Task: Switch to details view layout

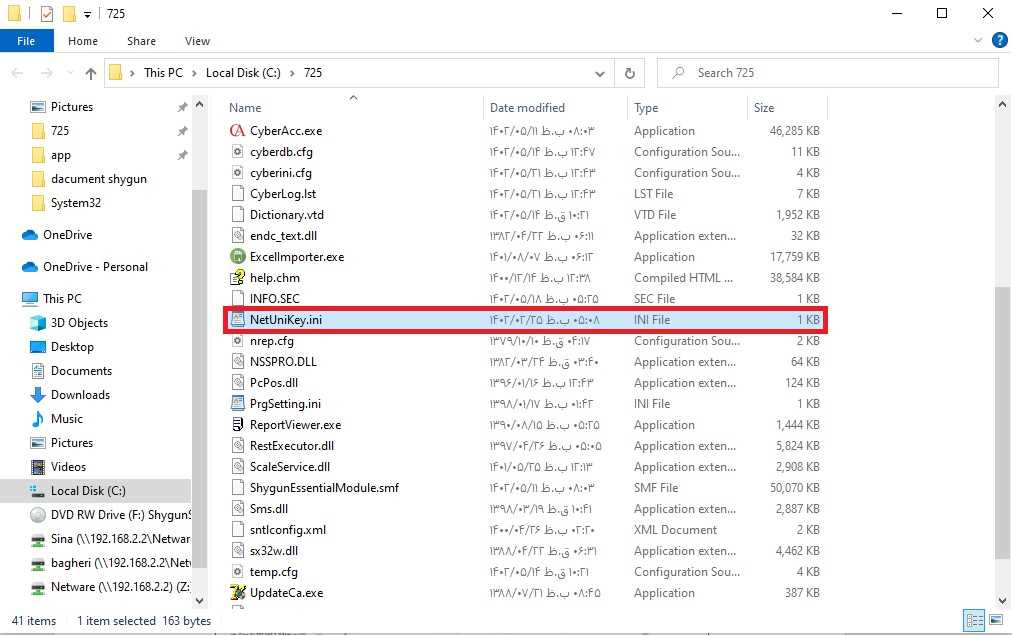Action: coord(973,620)
